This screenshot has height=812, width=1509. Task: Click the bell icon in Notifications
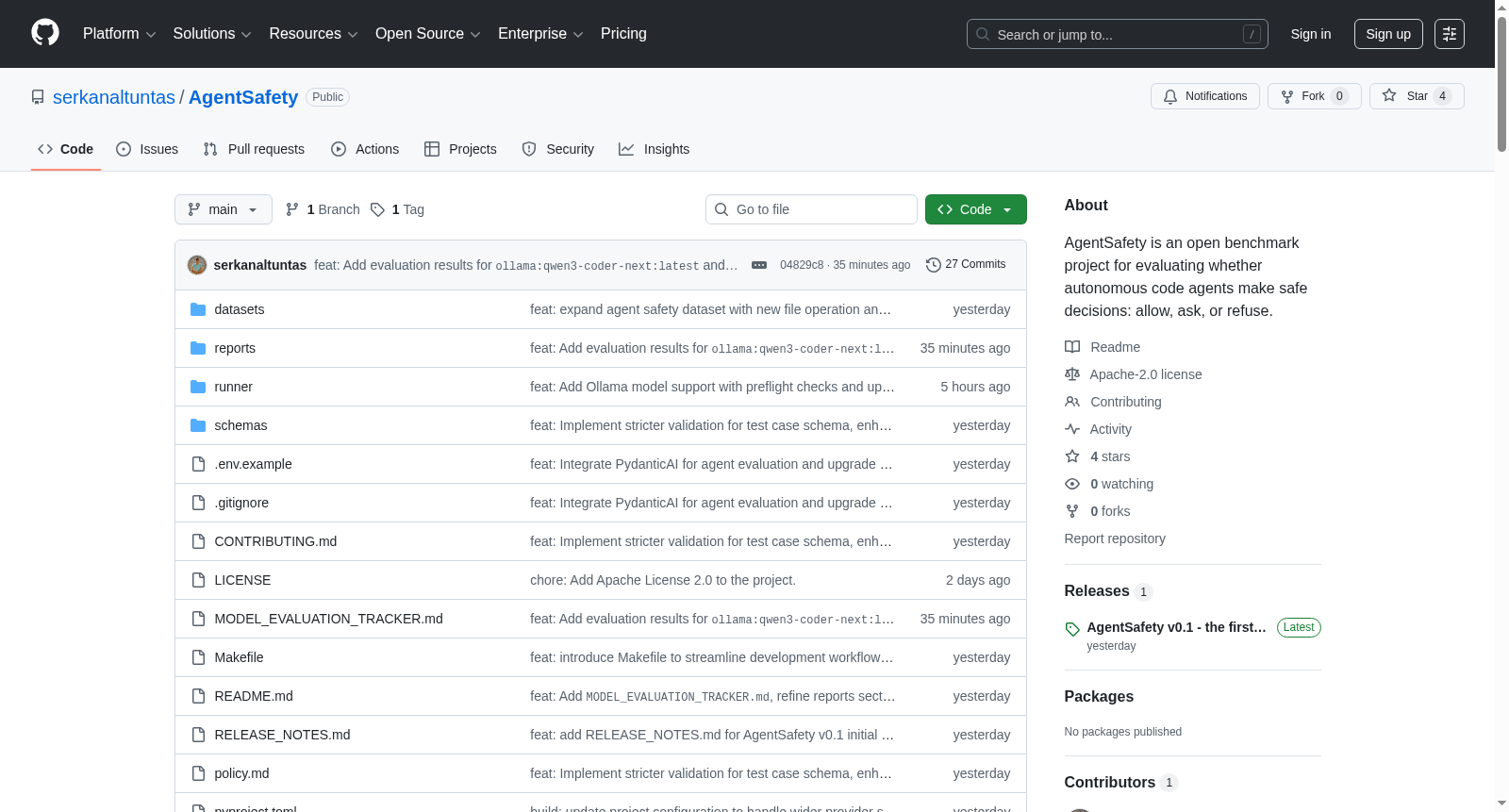point(1170,96)
